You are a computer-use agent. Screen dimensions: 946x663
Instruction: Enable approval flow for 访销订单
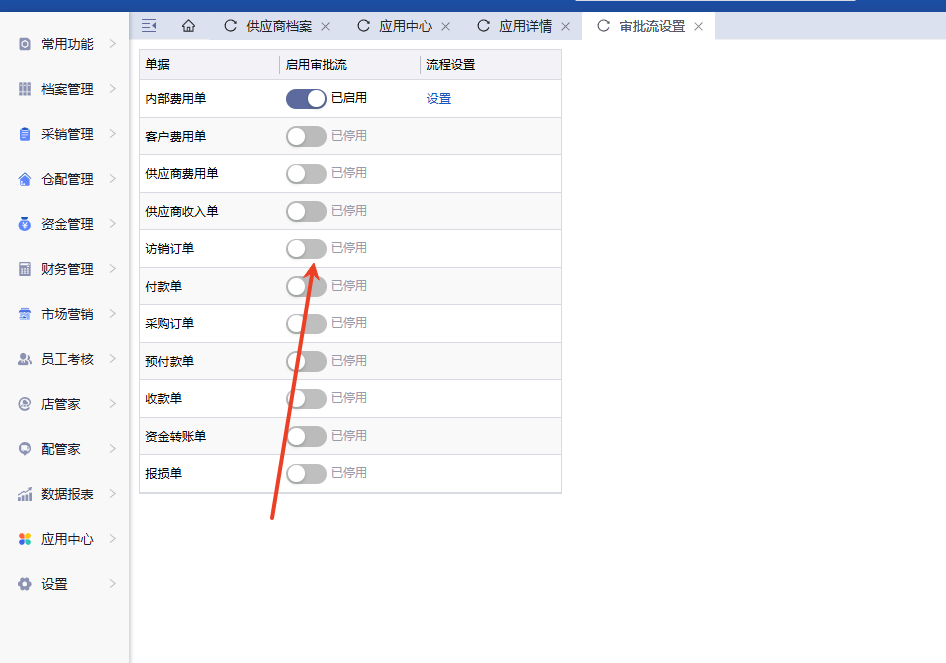click(306, 248)
